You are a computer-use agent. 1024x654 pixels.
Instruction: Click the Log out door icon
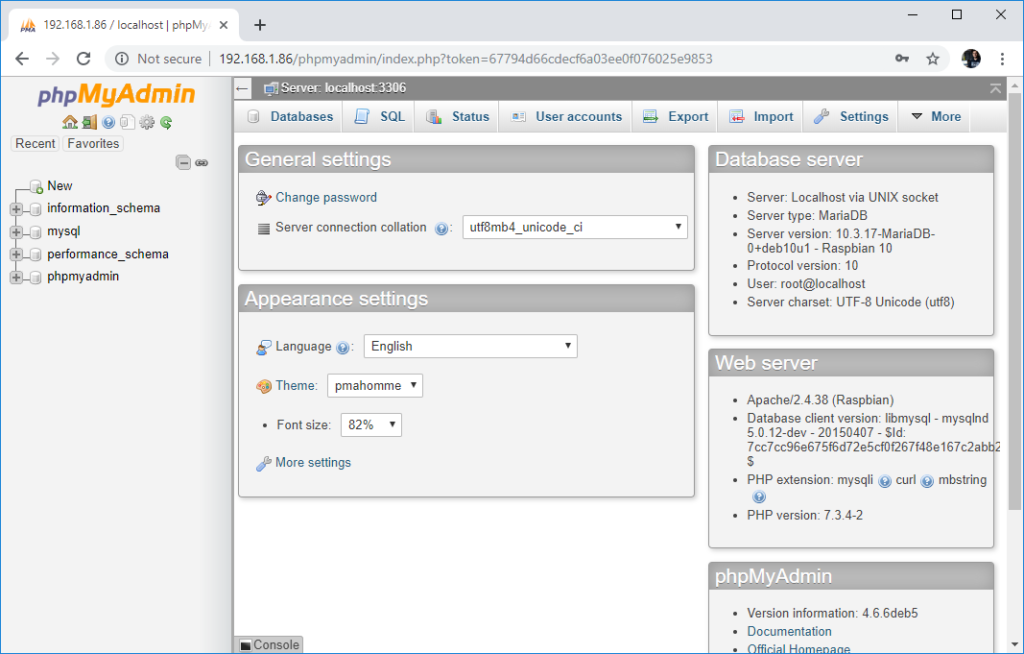click(x=89, y=121)
